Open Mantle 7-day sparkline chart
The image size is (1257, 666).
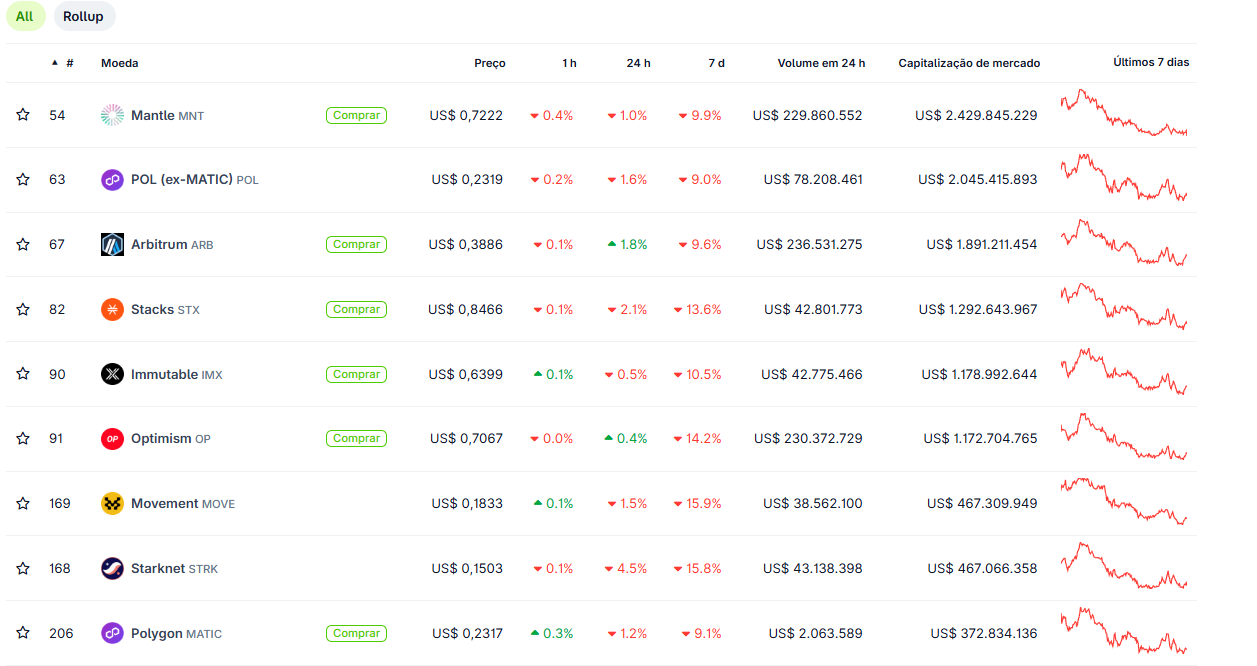pyautogui.click(x=1124, y=112)
